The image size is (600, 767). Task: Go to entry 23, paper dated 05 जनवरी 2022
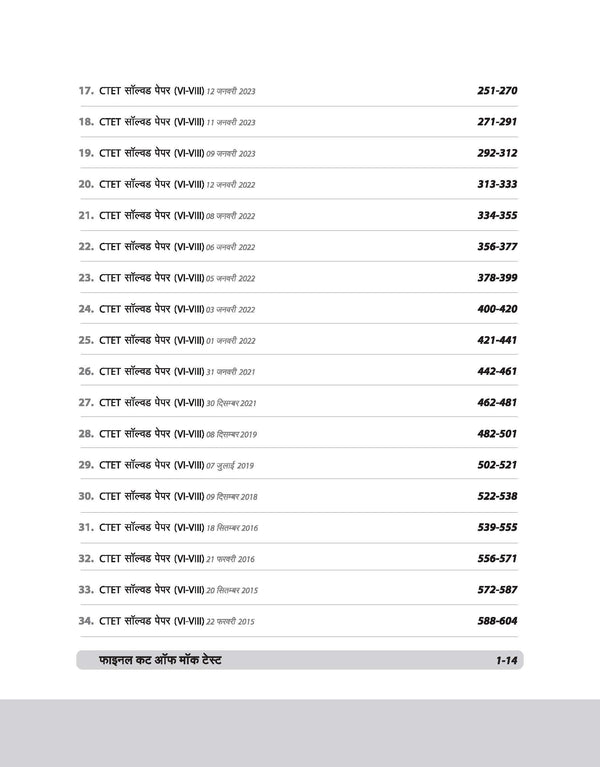pyautogui.click(x=166, y=278)
